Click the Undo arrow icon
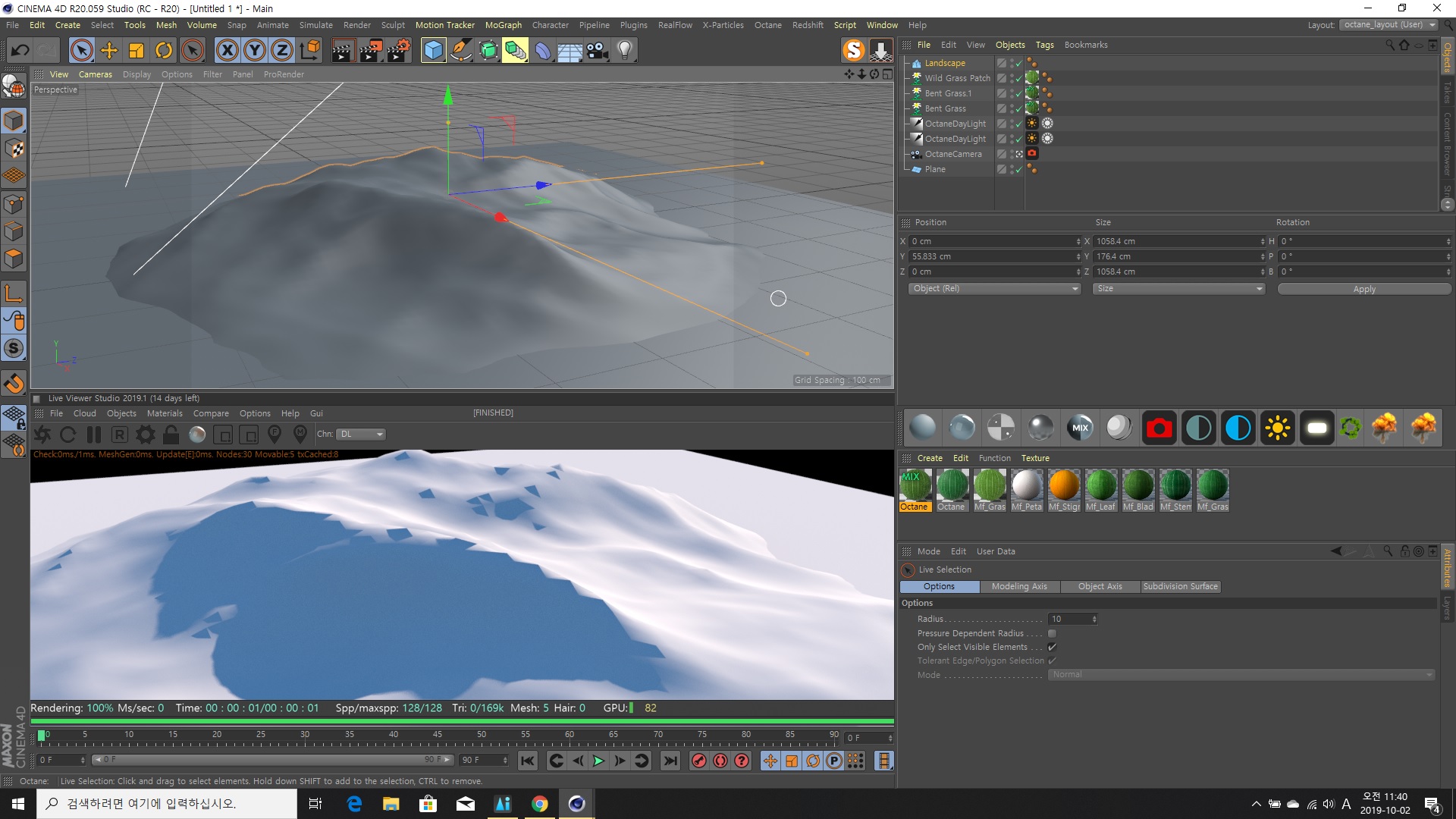The image size is (1456, 819). pos(20,51)
